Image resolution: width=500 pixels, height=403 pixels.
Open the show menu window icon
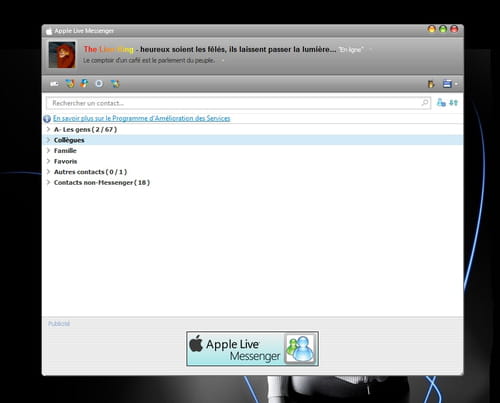click(x=447, y=84)
